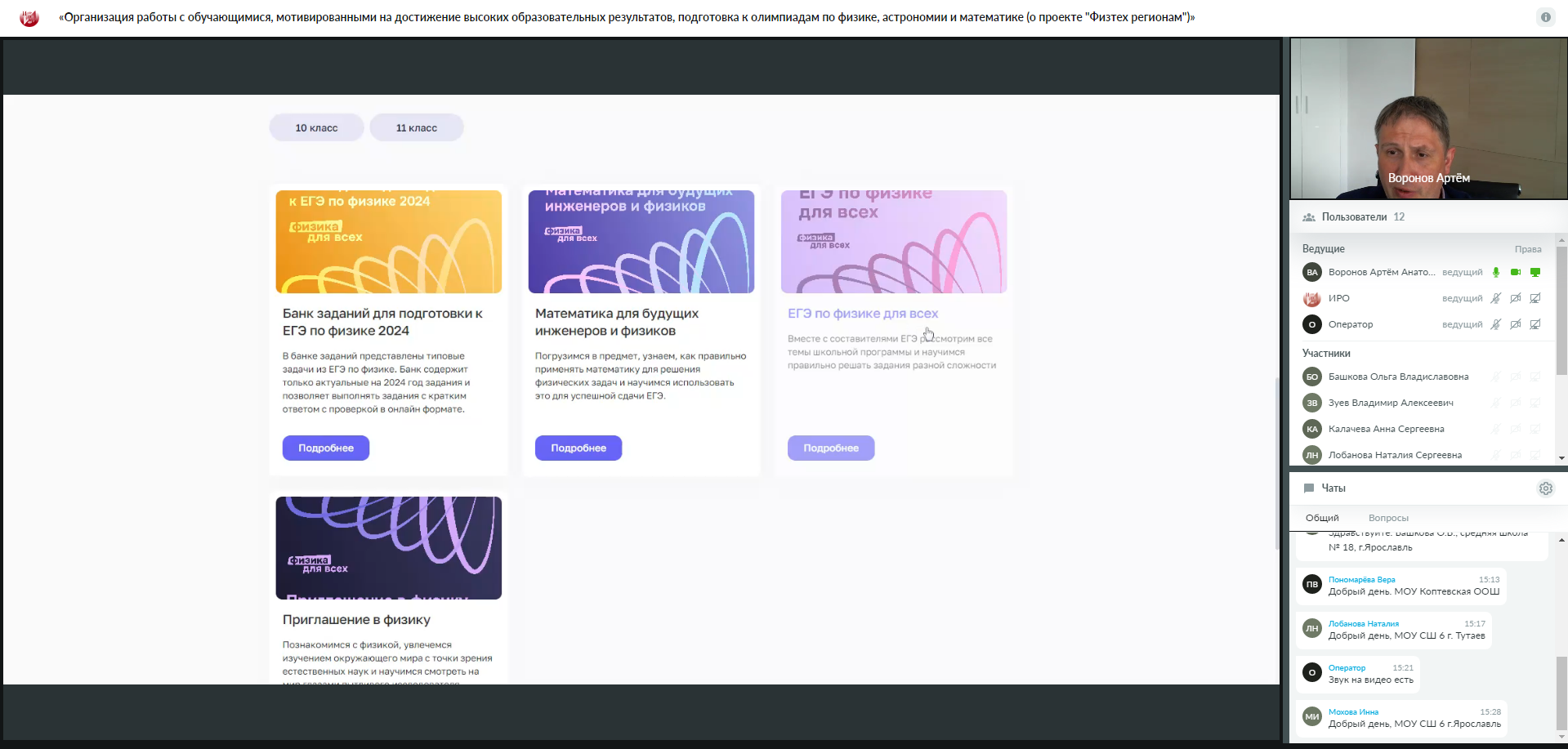Viewport: 1568px width, 749px height.
Task: Click О avatar of Оператор chat message
Action: 1312,673
